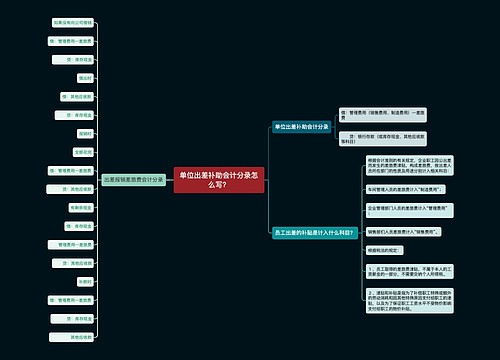Select the 销售部门人员差旅费计入"销售费用" node
The height and width of the screenshot is (360, 500).
pyautogui.click(x=404, y=232)
